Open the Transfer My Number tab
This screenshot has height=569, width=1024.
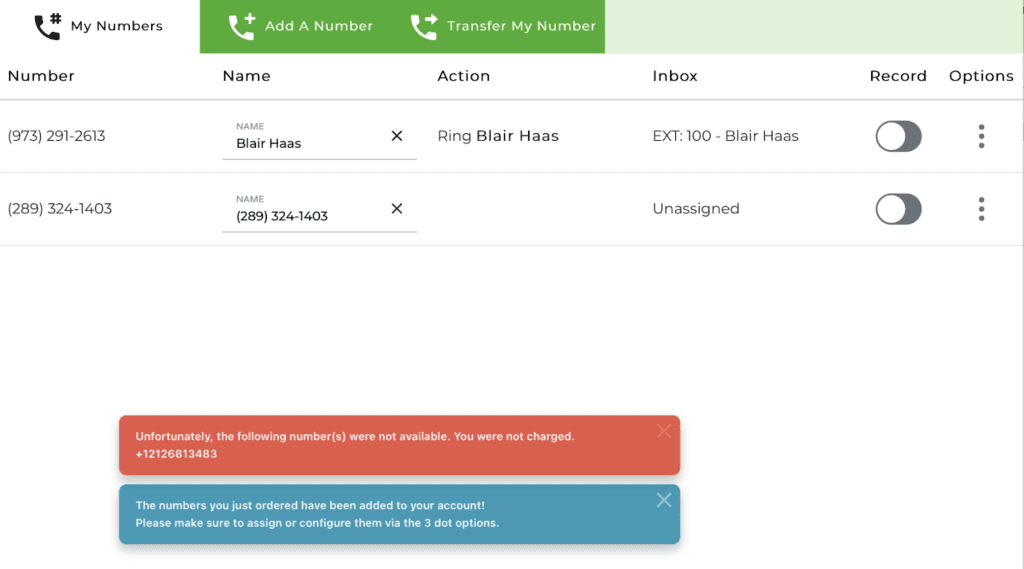tap(503, 26)
